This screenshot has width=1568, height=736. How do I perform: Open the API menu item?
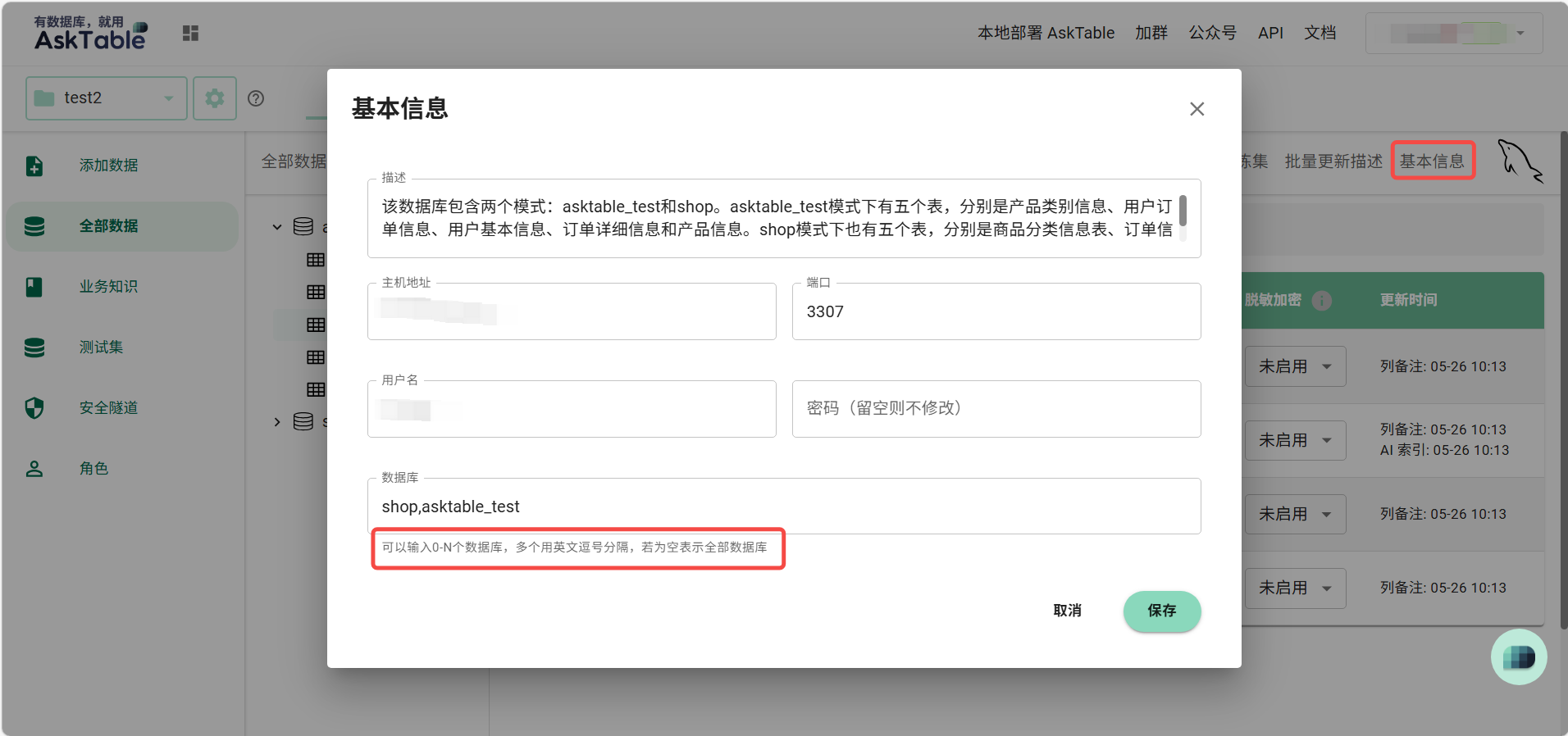tap(1270, 33)
